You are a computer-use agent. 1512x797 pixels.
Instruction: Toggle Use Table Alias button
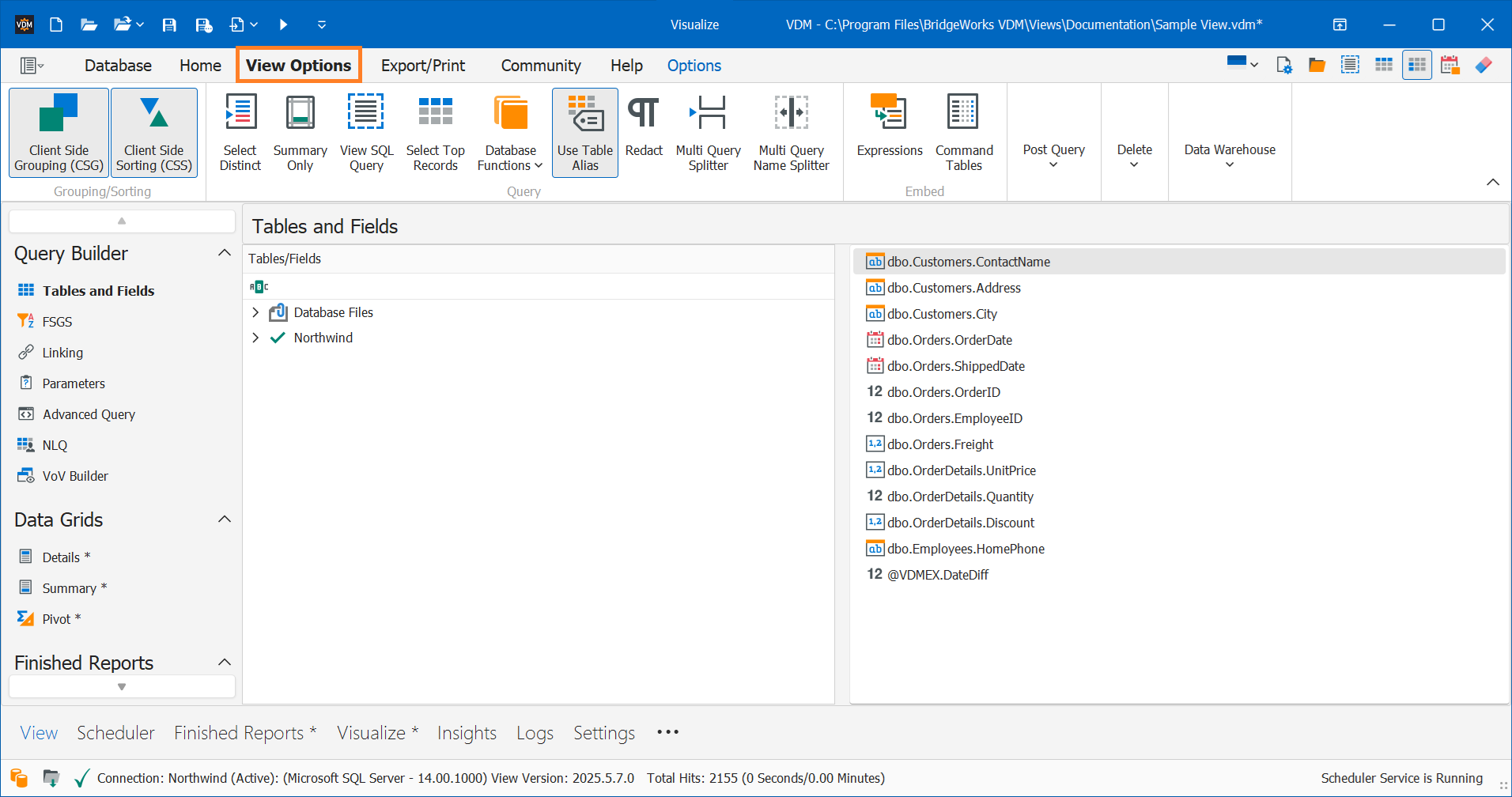585,132
